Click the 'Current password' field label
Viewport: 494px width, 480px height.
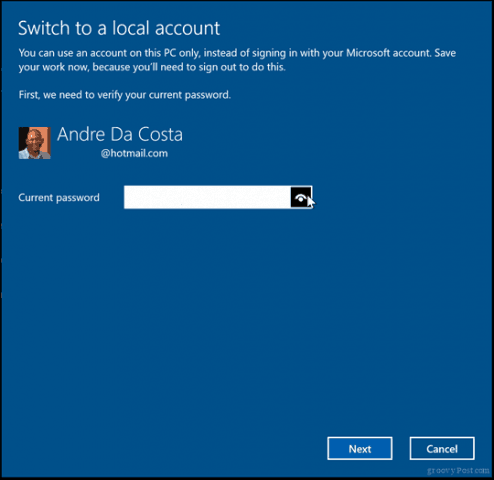pos(59,198)
